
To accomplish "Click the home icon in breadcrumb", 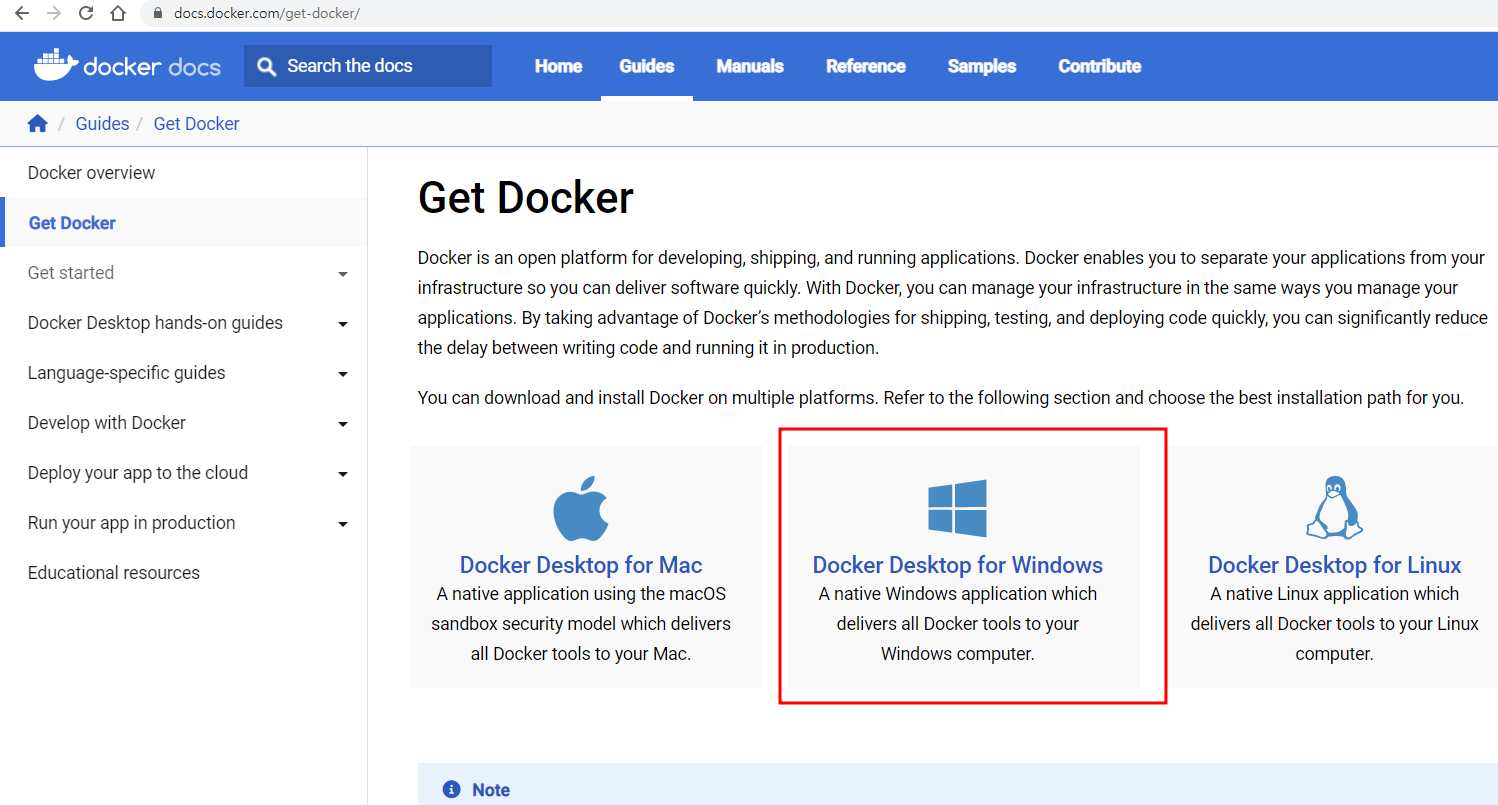I will click(38, 124).
